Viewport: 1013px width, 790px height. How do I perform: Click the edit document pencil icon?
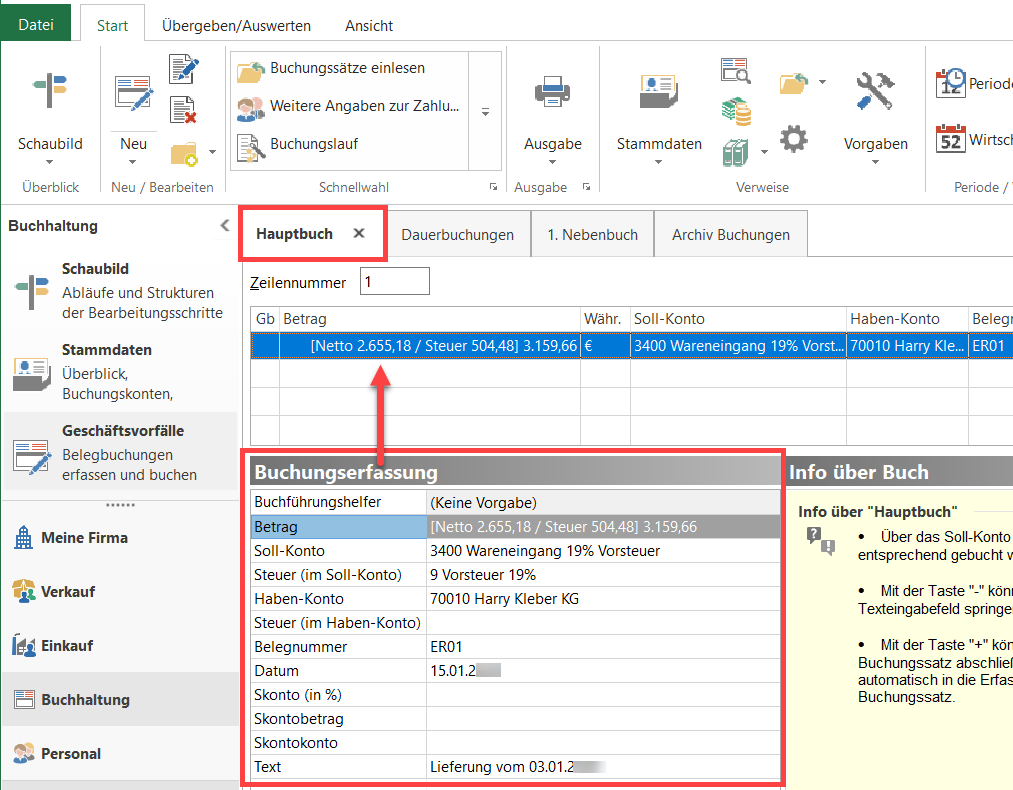[x=184, y=69]
